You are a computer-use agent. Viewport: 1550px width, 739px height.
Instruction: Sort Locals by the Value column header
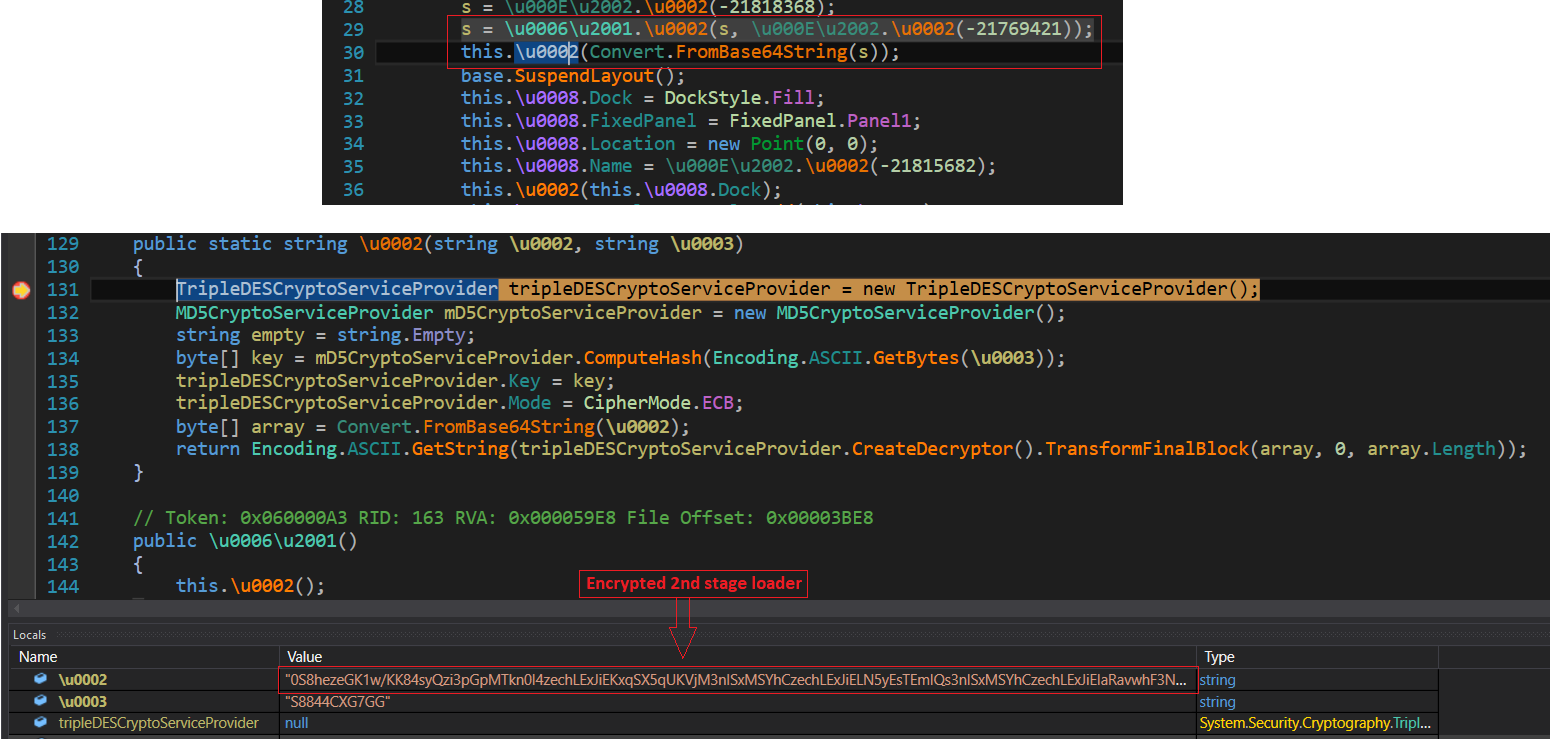point(305,657)
